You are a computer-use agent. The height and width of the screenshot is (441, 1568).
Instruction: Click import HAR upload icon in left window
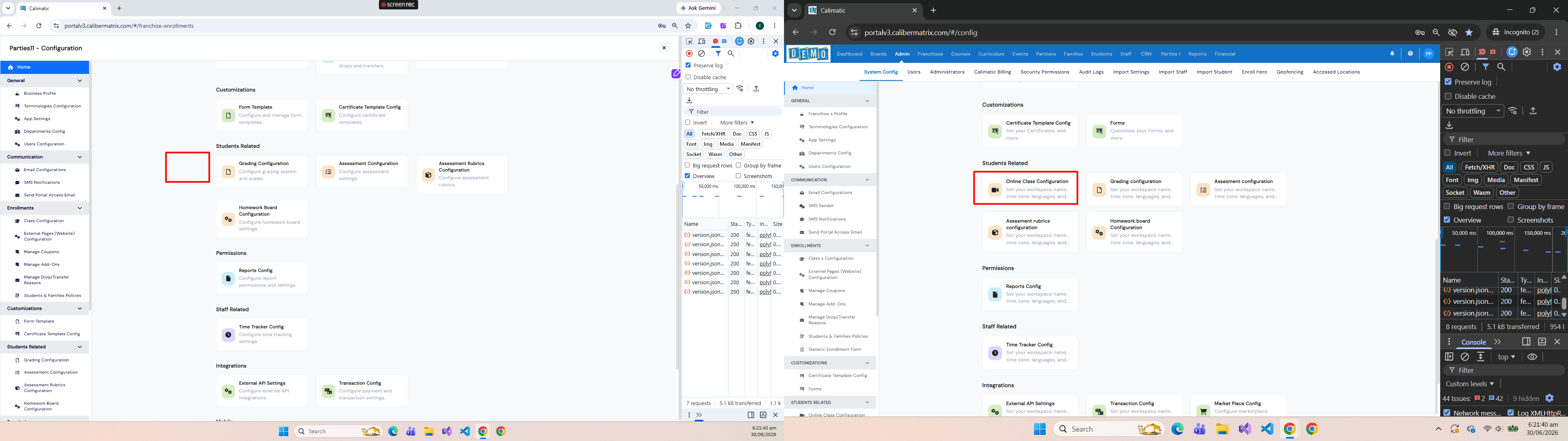[x=756, y=89]
